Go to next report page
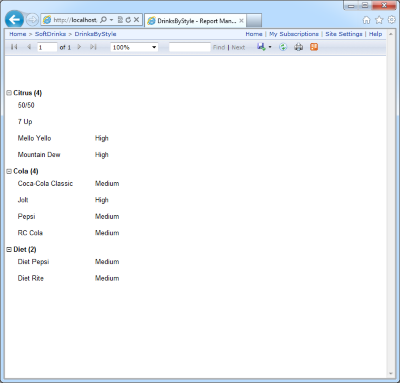This screenshot has height=383, width=400. click(x=79, y=47)
